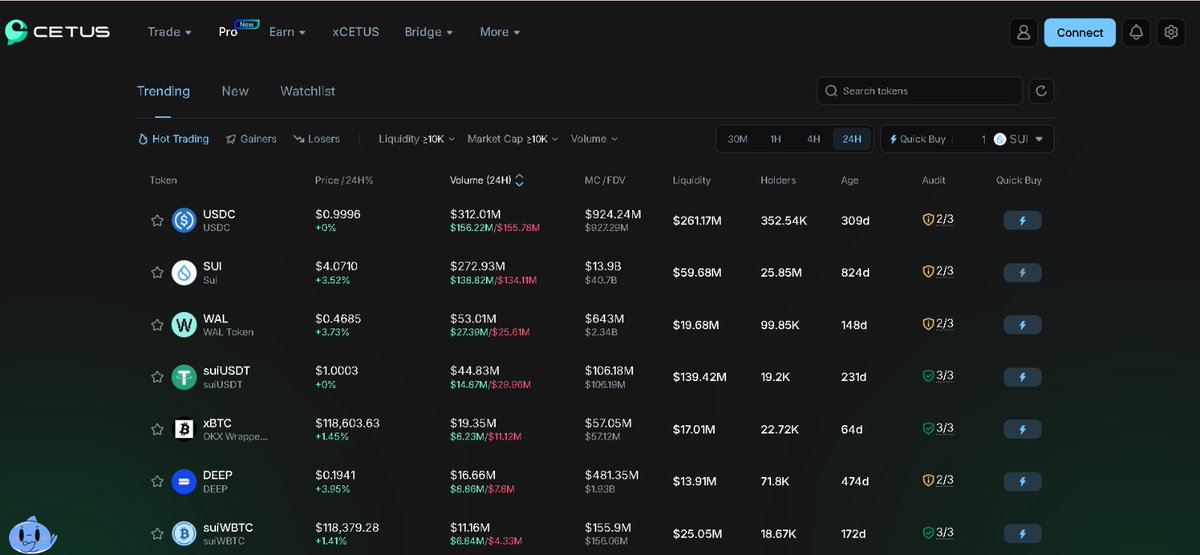Click the WAL token logo
Viewport: 1200px width, 555px height.
point(184,325)
